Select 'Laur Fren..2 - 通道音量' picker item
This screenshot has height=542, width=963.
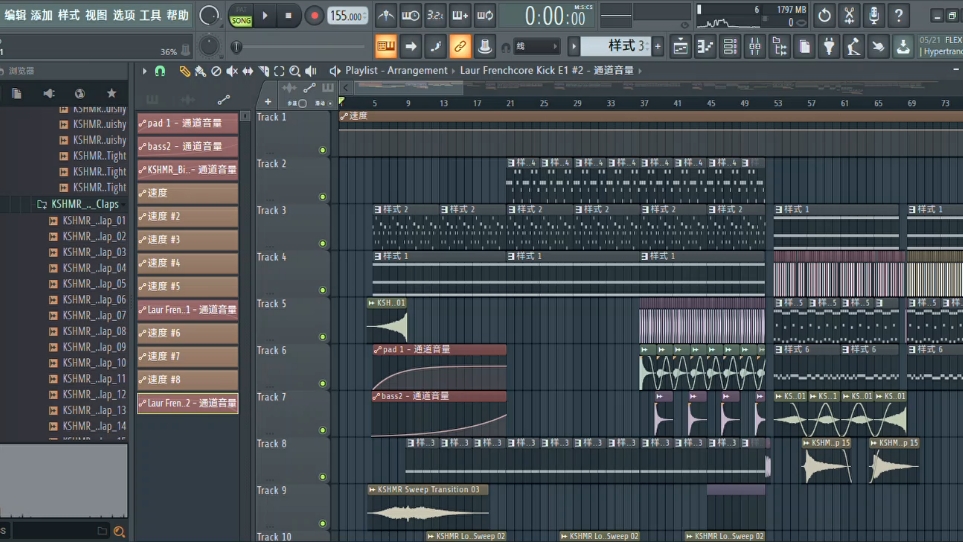[x=188, y=403]
